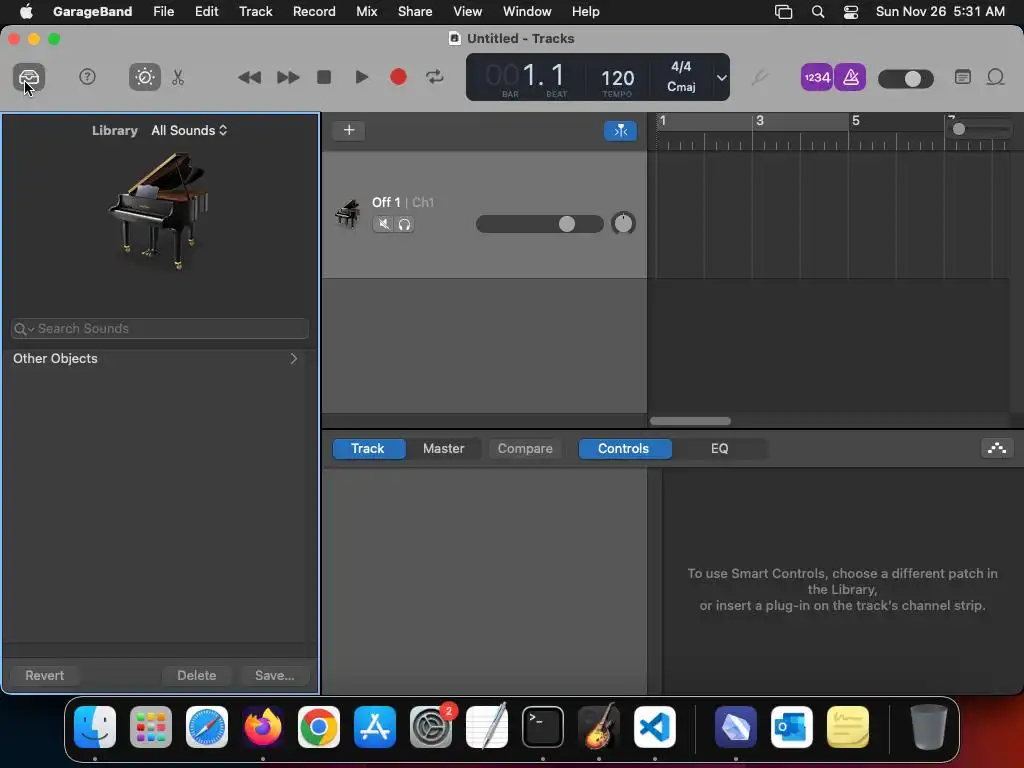Open the File menu
Image resolution: width=1024 pixels, height=768 pixels.
[163, 11]
